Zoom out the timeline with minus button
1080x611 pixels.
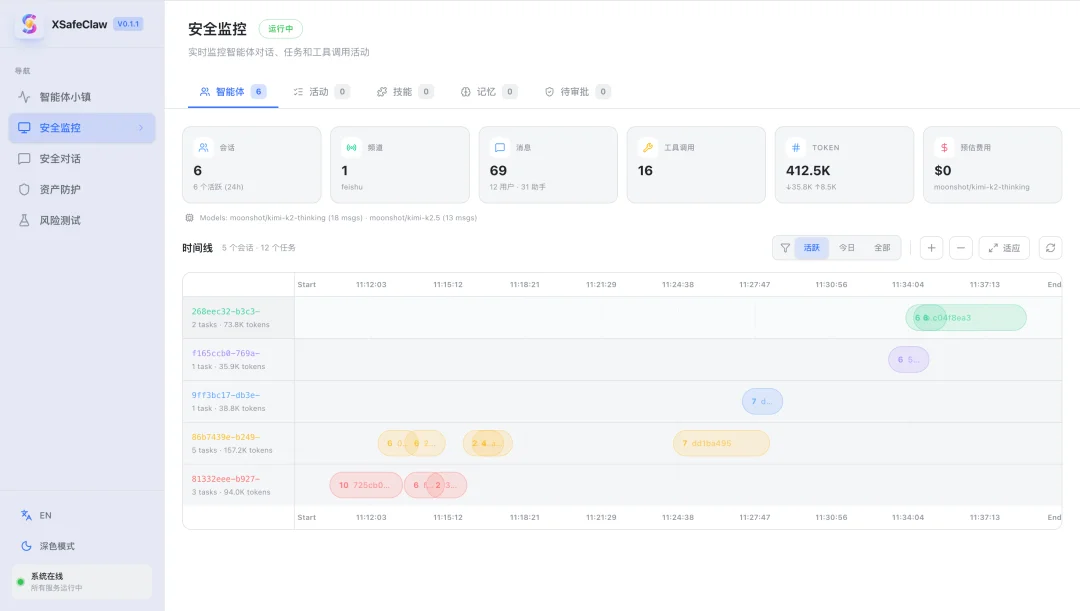(x=960, y=248)
